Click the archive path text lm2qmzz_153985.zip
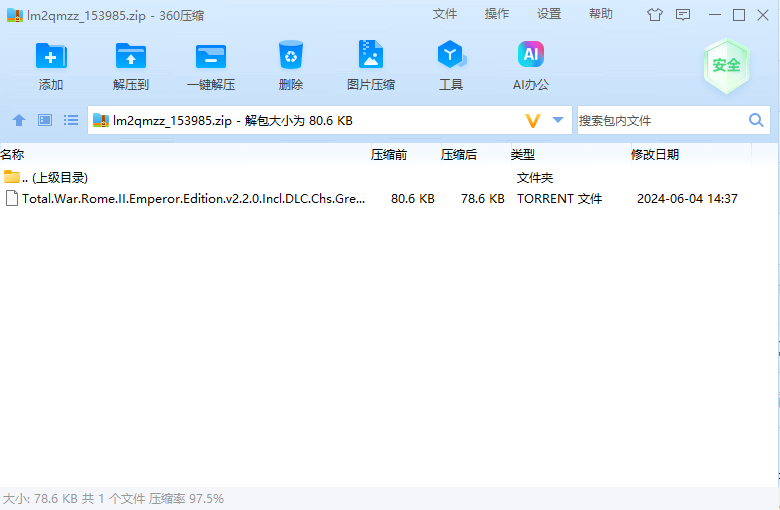The width and height of the screenshot is (780, 510). [x=173, y=121]
